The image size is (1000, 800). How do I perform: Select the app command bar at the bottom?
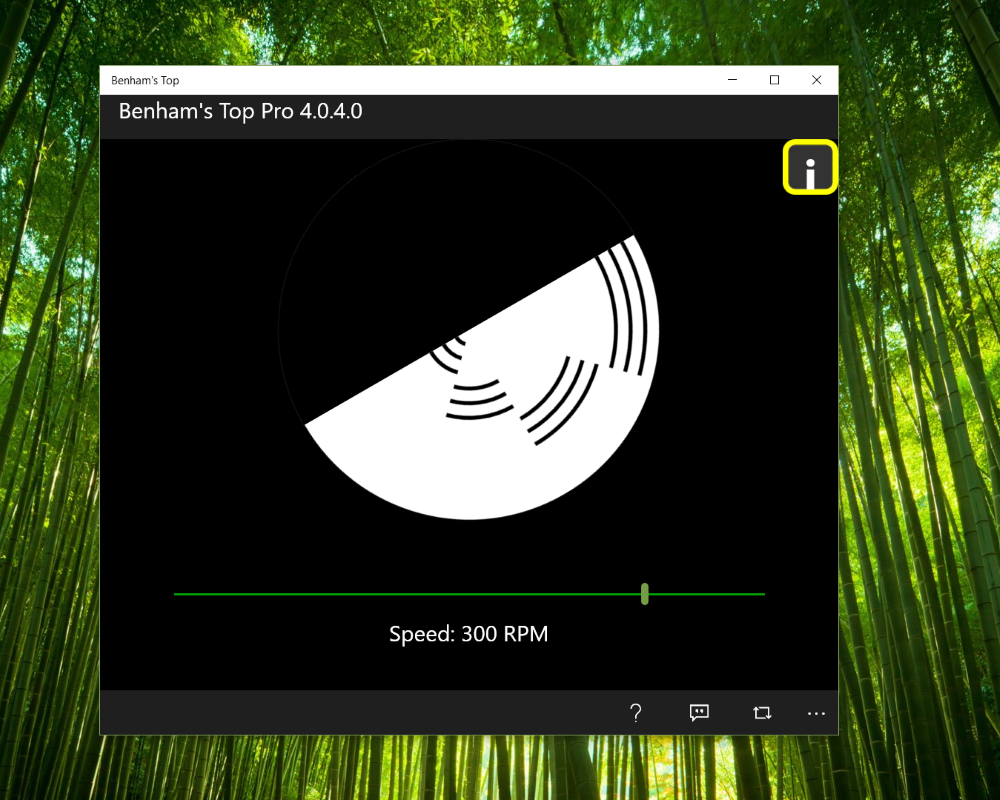click(x=468, y=713)
